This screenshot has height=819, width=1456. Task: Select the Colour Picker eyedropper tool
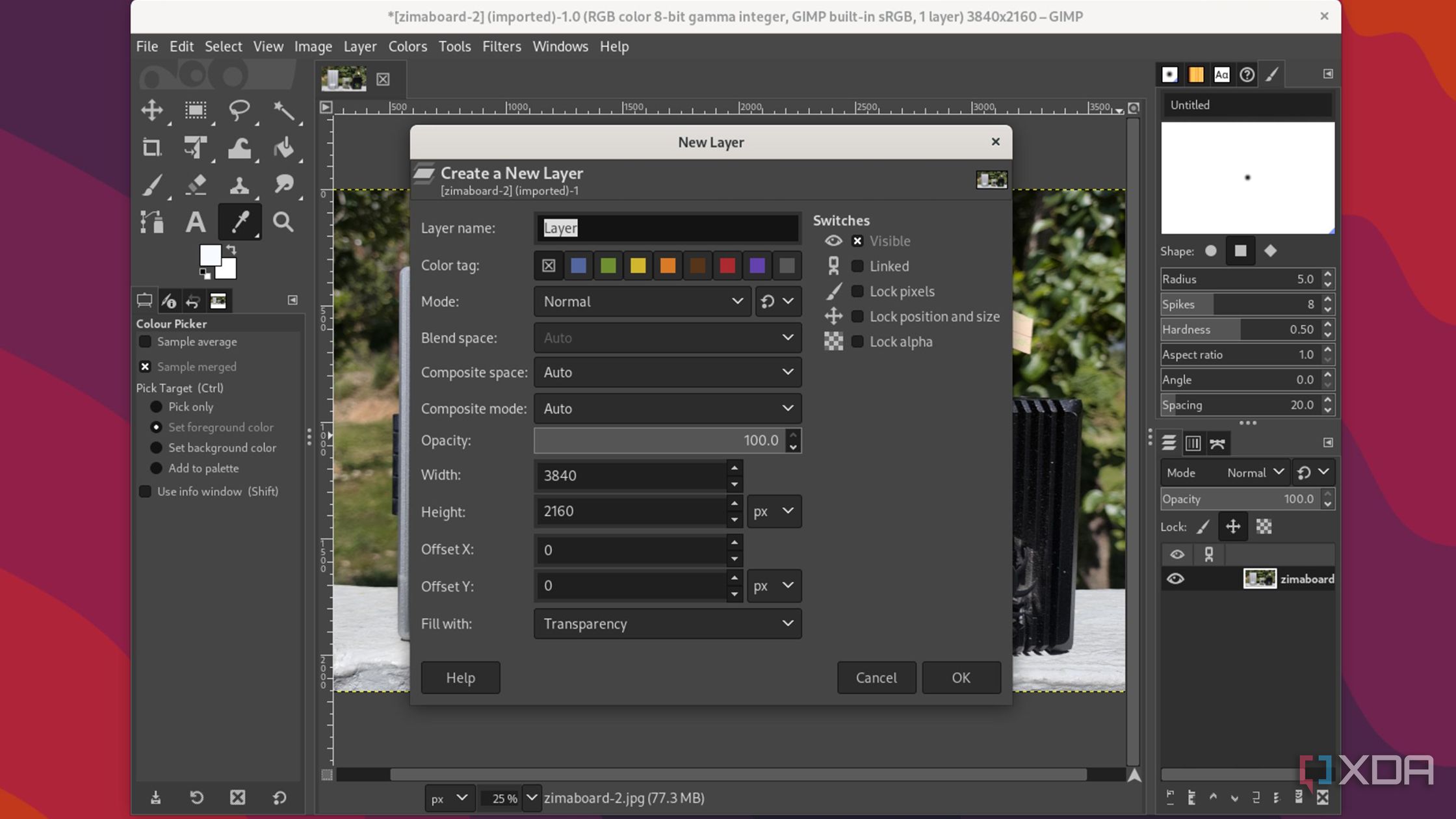pyautogui.click(x=239, y=222)
